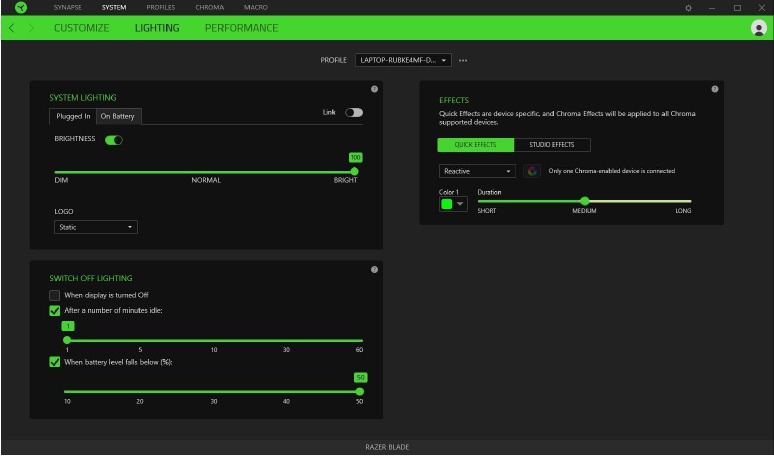Minimize the Synapse window
774x457 pixels.
tap(712, 8)
